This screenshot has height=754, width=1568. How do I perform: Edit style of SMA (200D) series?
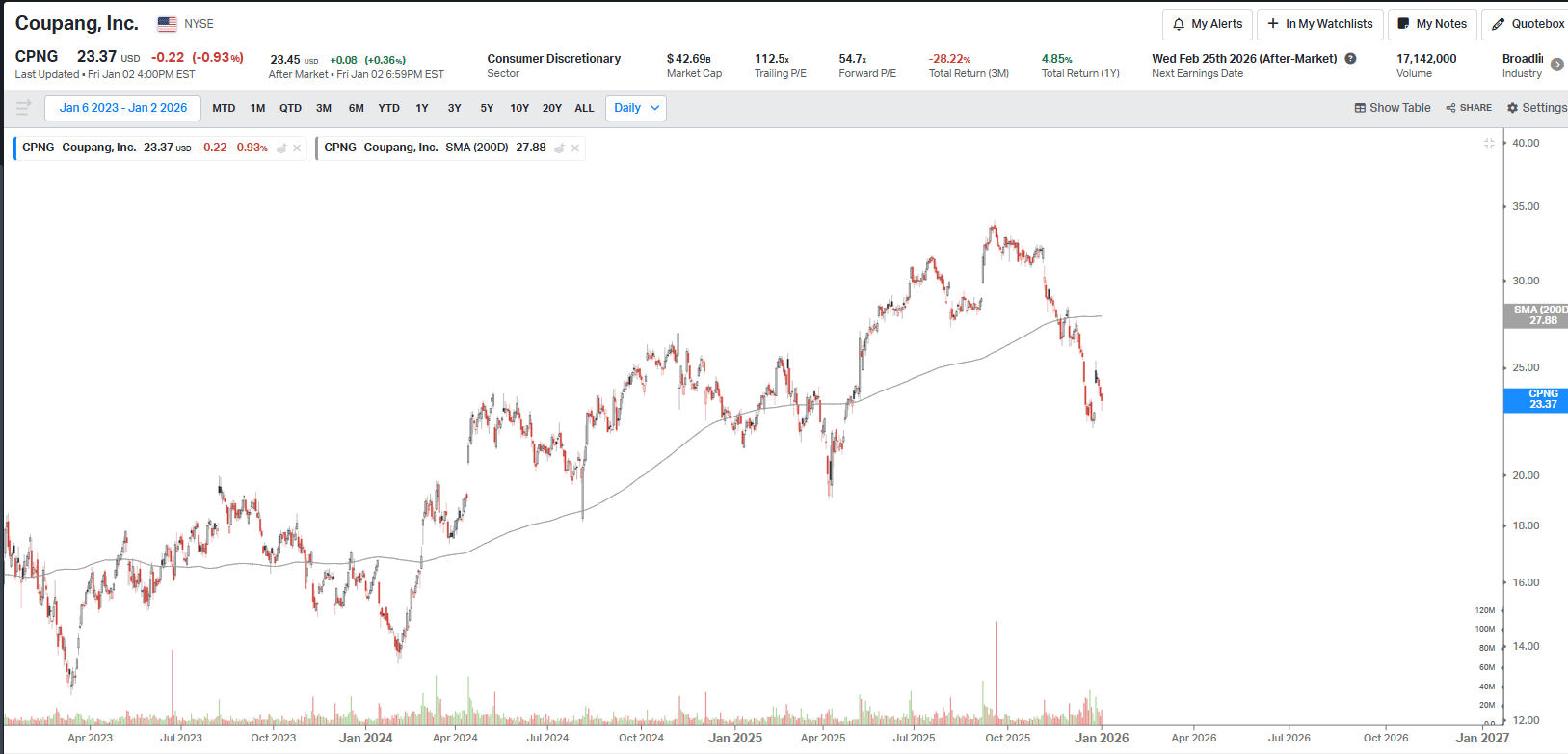(x=559, y=148)
